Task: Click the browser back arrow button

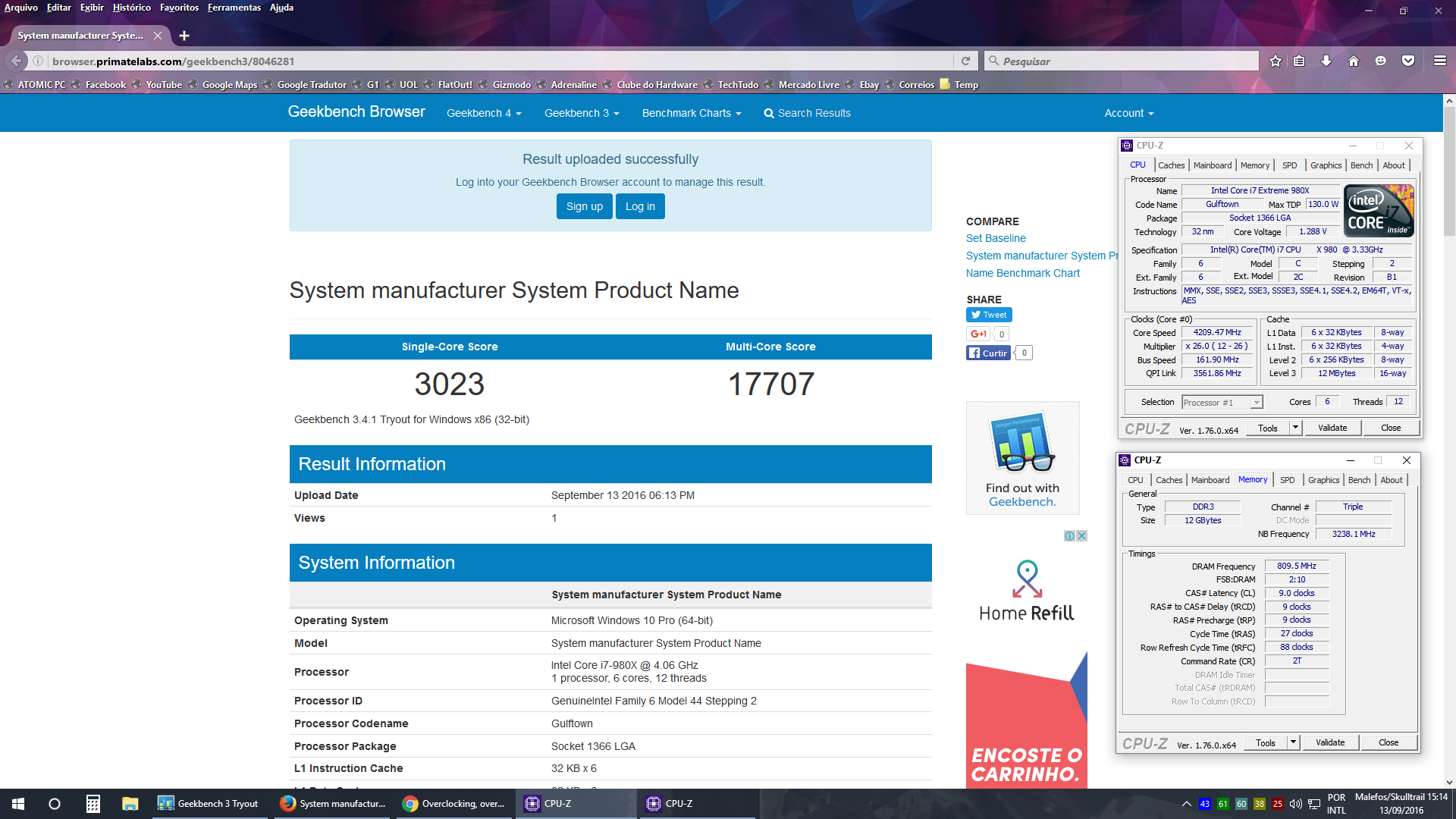Action: click(x=16, y=61)
